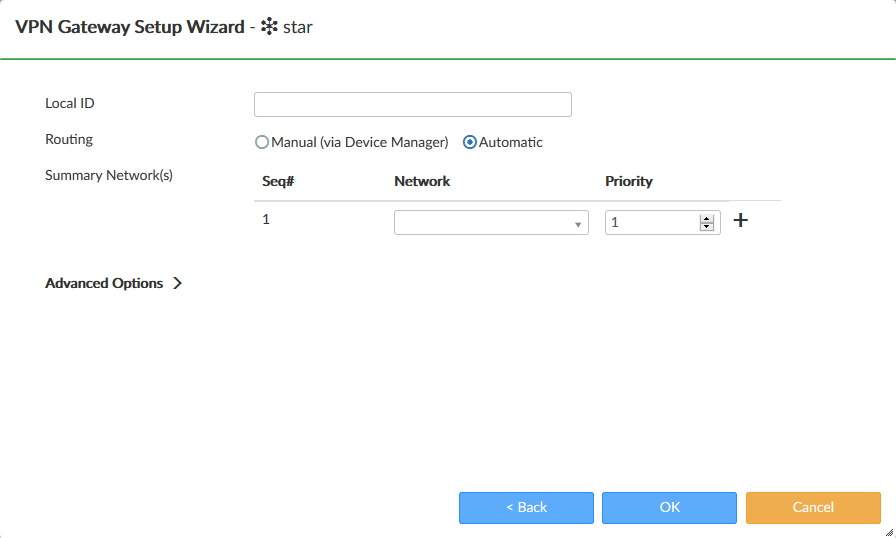Open the Network dropdown list
Viewport: 896px width, 538px height.
[x=491, y=222]
